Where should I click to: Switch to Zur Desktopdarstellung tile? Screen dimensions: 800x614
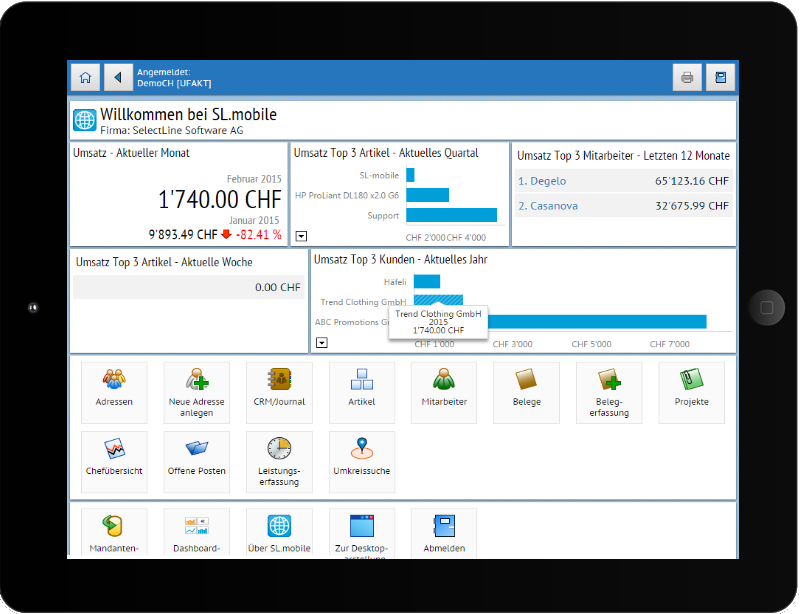[x=362, y=533]
